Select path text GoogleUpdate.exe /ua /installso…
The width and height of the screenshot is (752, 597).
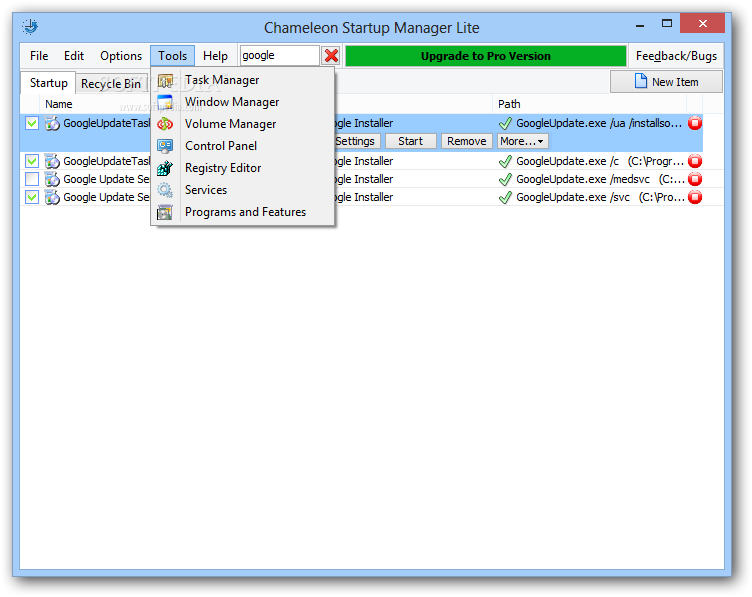(x=599, y=123)
